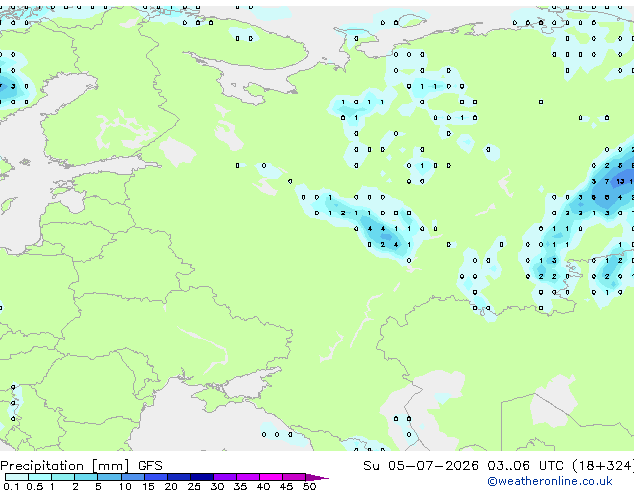Select the 20–25 mm legend swatch

pos(179,477)
